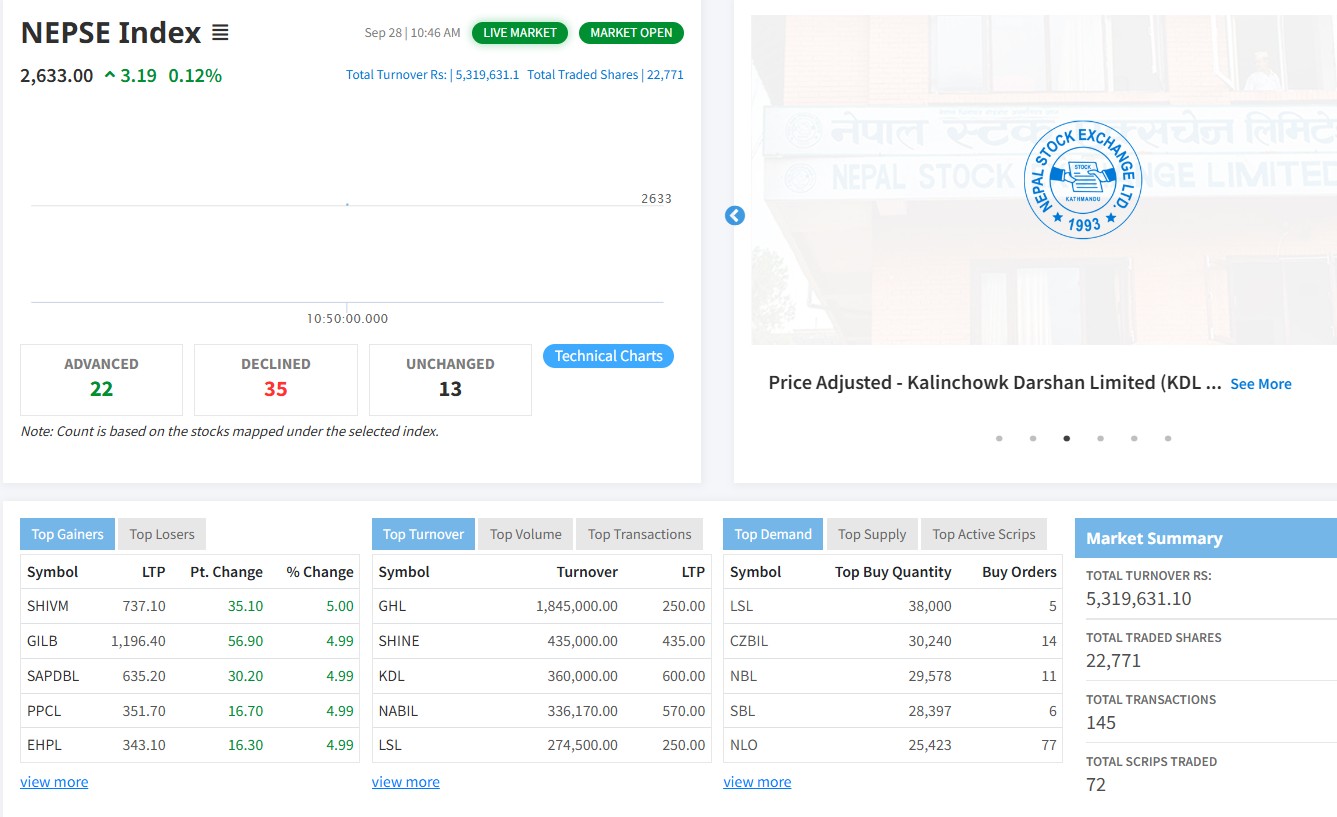Open the NEPSE Index list menu icon
Image resolution: width=1337 pixels, height=817 pixels.
click(x=220, y=33)
